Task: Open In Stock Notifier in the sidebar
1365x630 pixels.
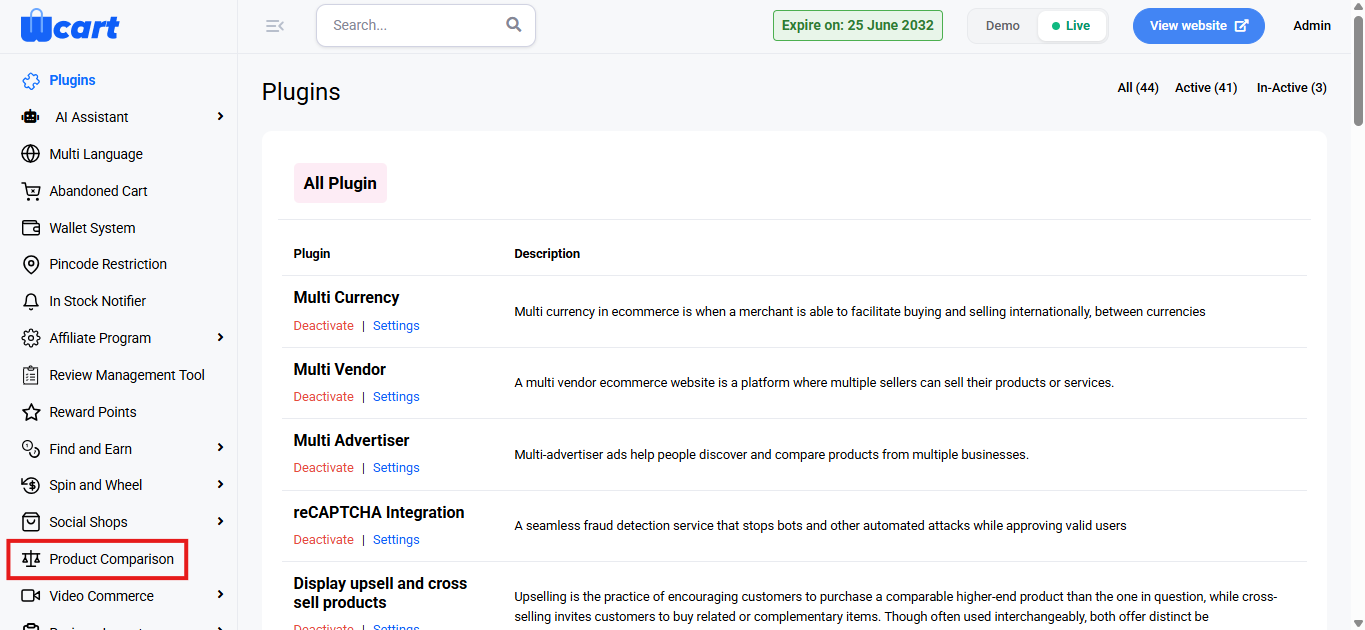Action: tap(98, 301)
